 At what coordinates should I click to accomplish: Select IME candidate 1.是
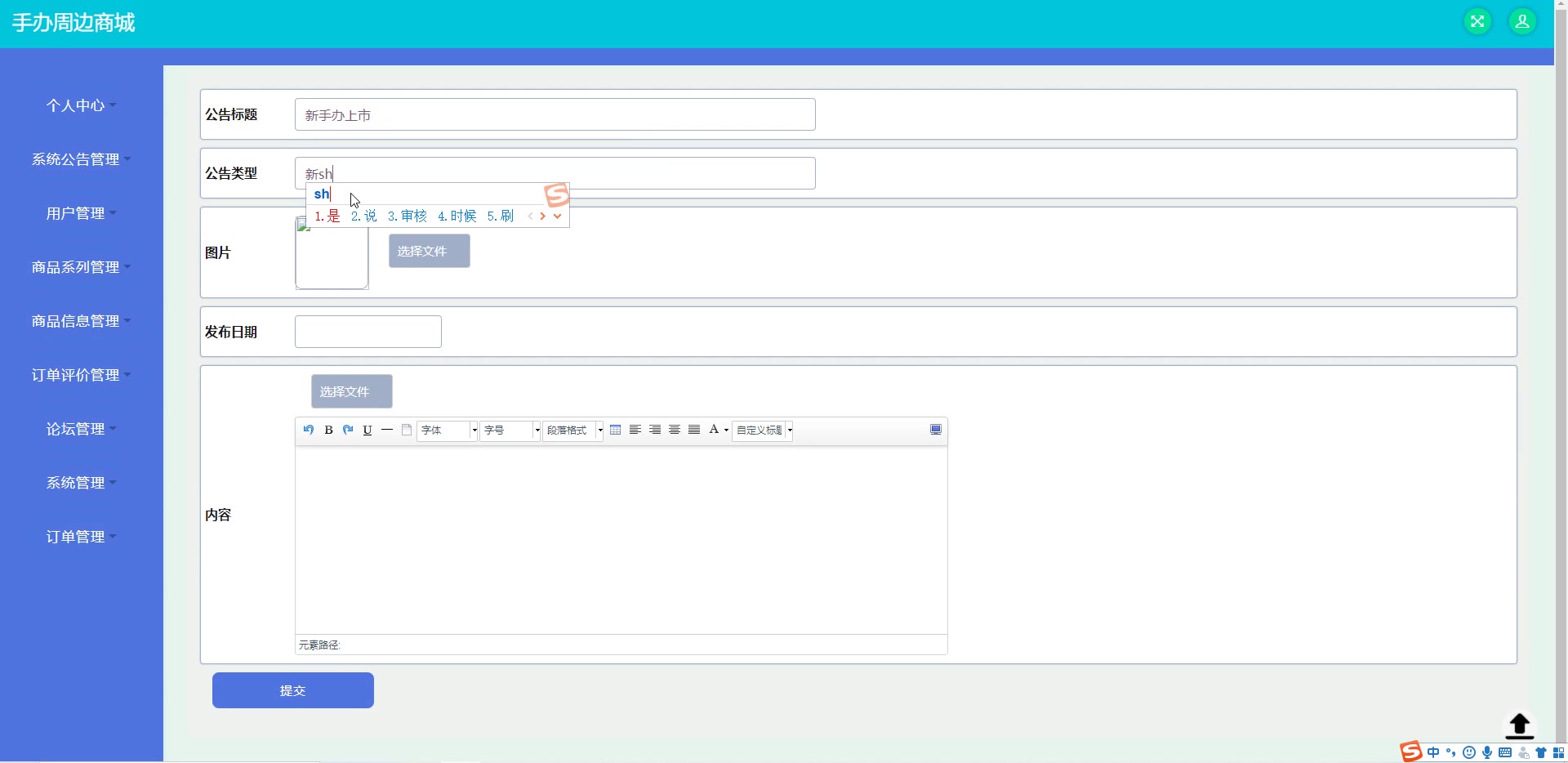[x=327, y=216]
